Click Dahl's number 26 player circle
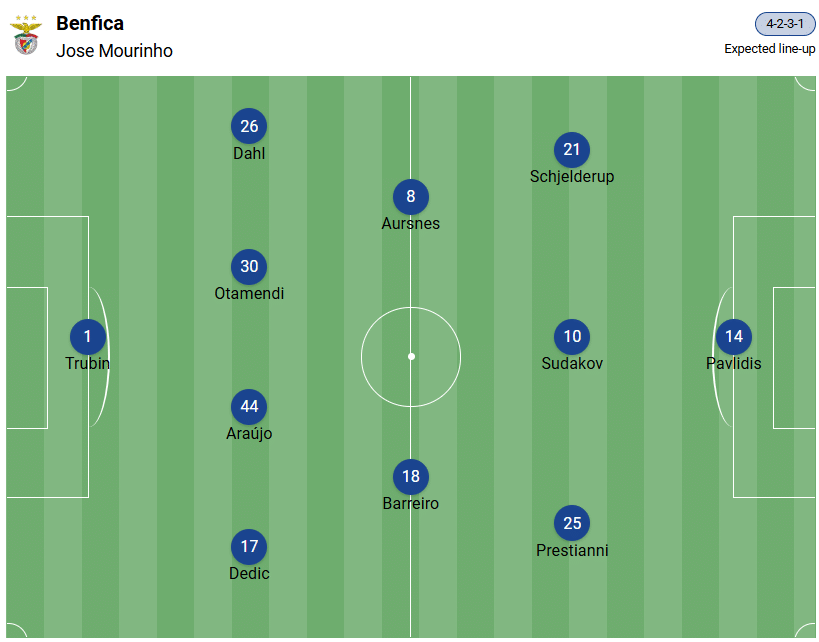 click(249, 126)
